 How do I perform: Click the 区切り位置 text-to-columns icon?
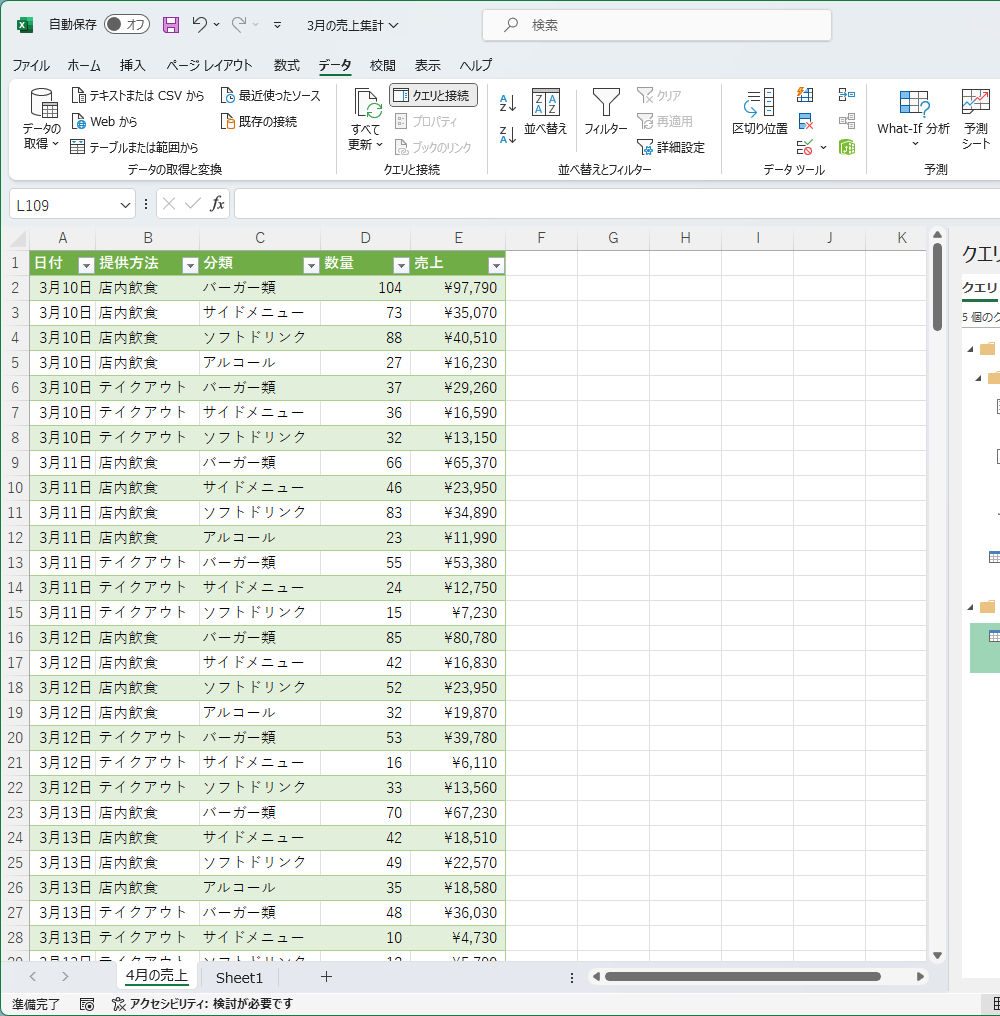click(x=759, y=111)
